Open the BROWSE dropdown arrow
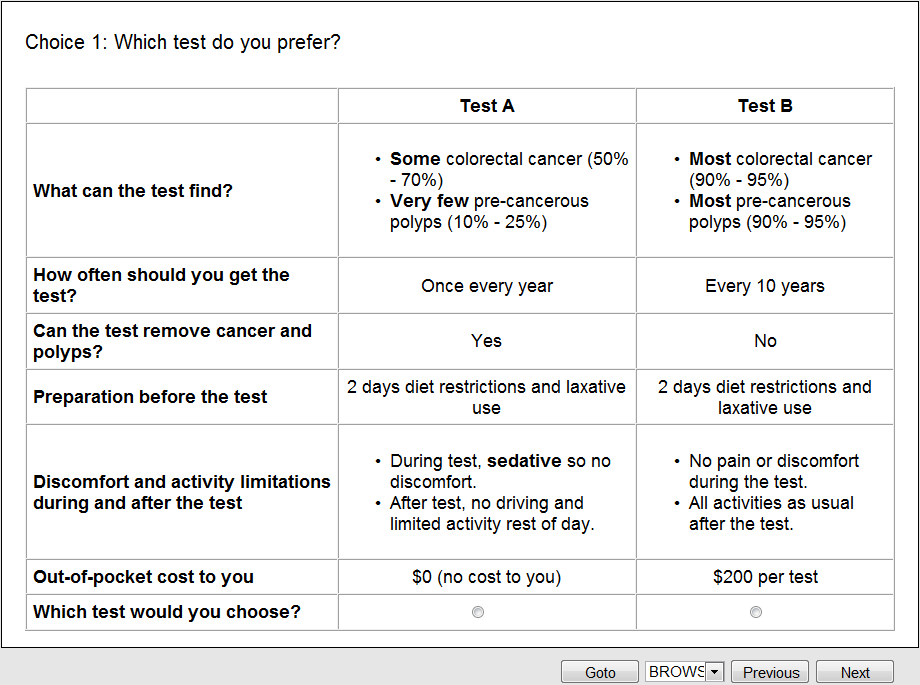The height and width of the screenshot is (685, 920). (x=714, y=672)
